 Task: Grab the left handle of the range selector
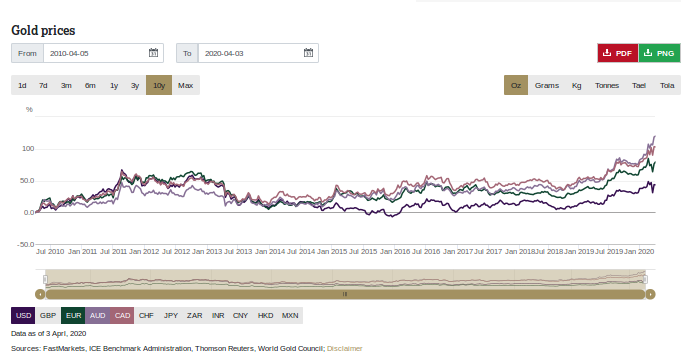point(45,279)
